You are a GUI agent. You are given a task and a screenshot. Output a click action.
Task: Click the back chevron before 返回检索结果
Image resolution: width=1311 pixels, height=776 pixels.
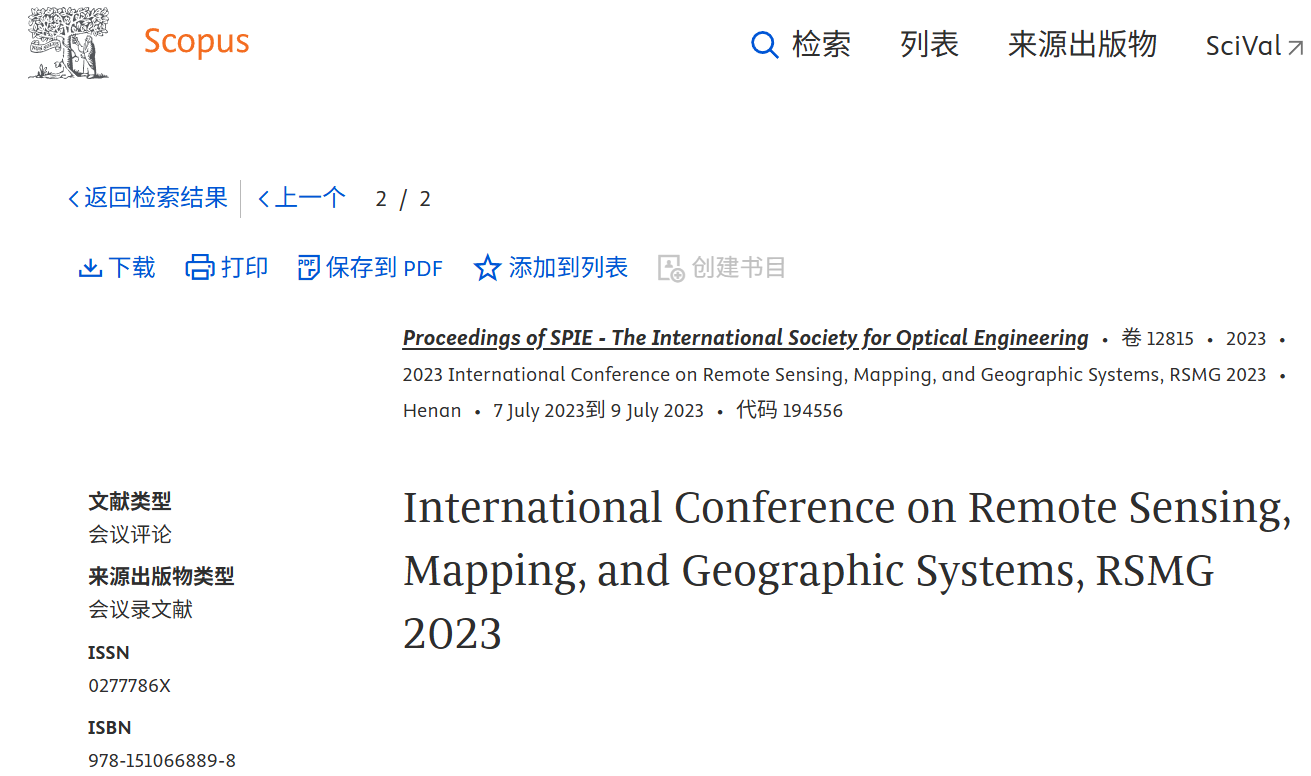point(73,199)
